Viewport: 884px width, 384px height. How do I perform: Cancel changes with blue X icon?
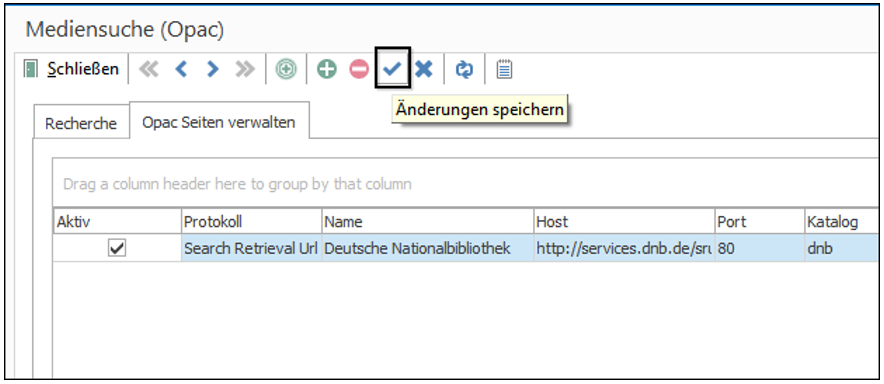424,69
